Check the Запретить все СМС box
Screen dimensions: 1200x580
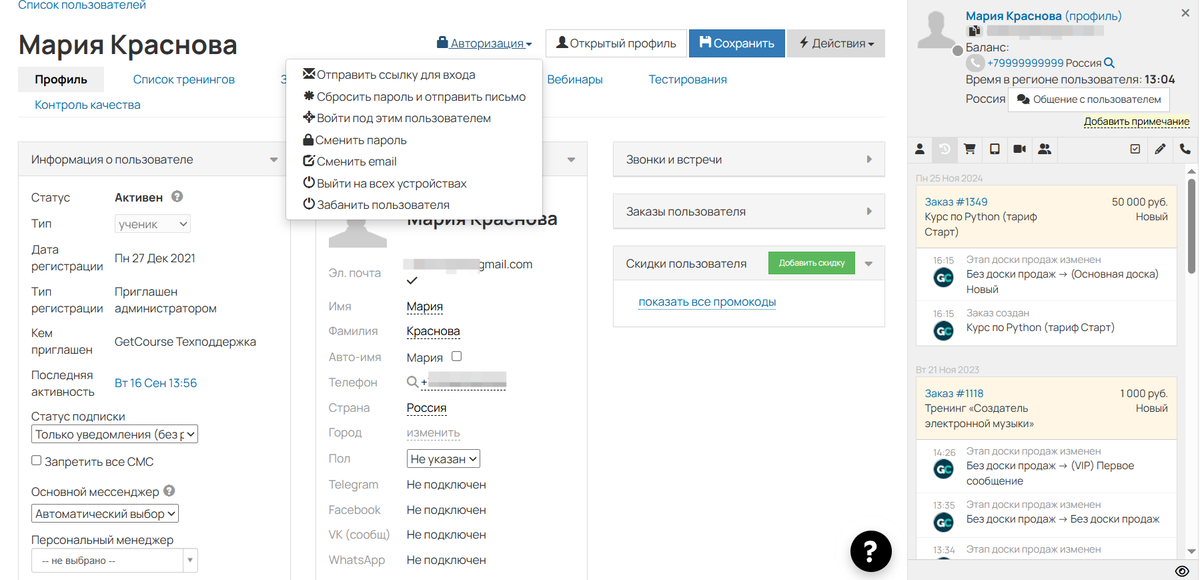37,461
